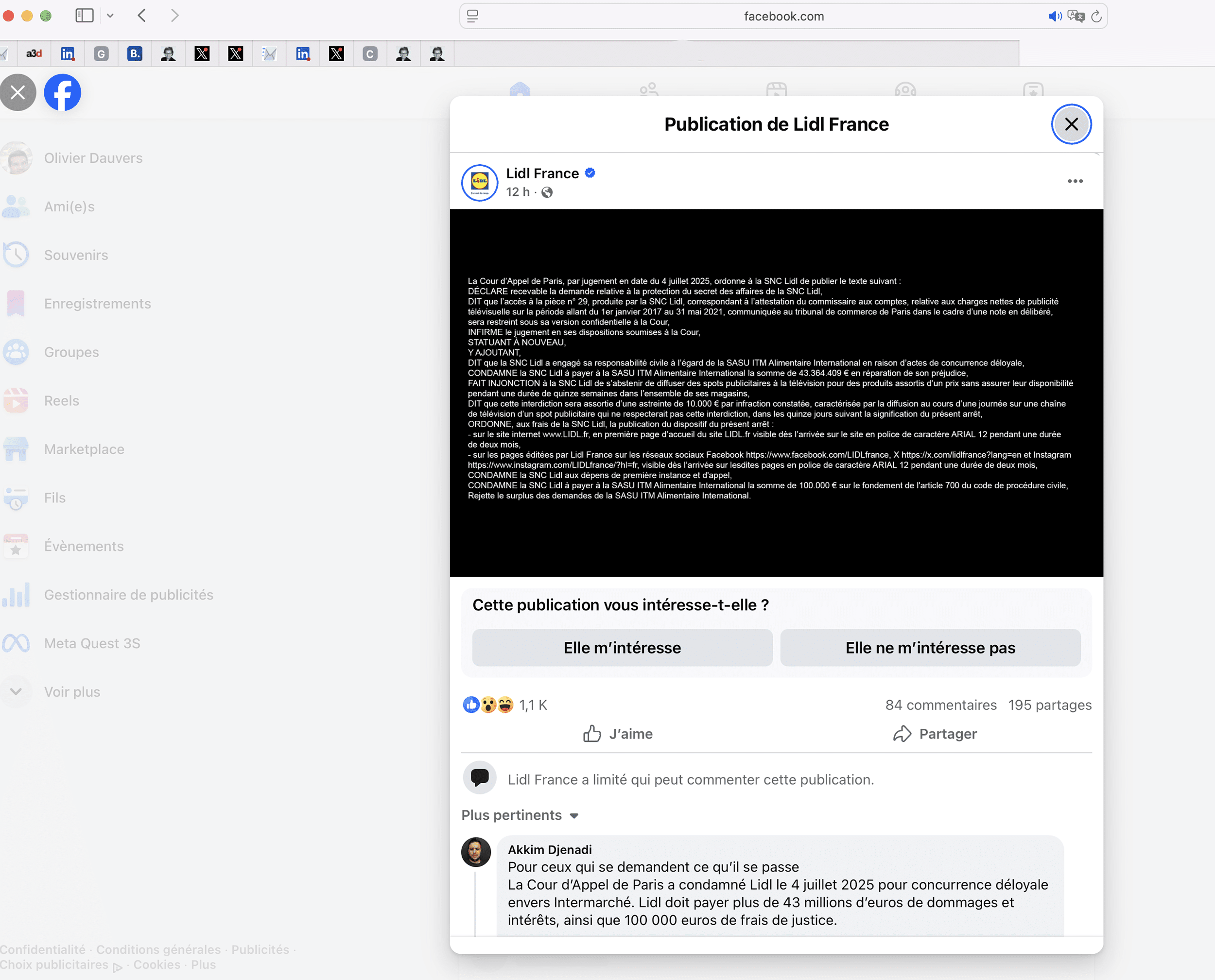Click the reload page icon
The width and height of the screenshot is (1215, 980).
(x=1096, y=17)
